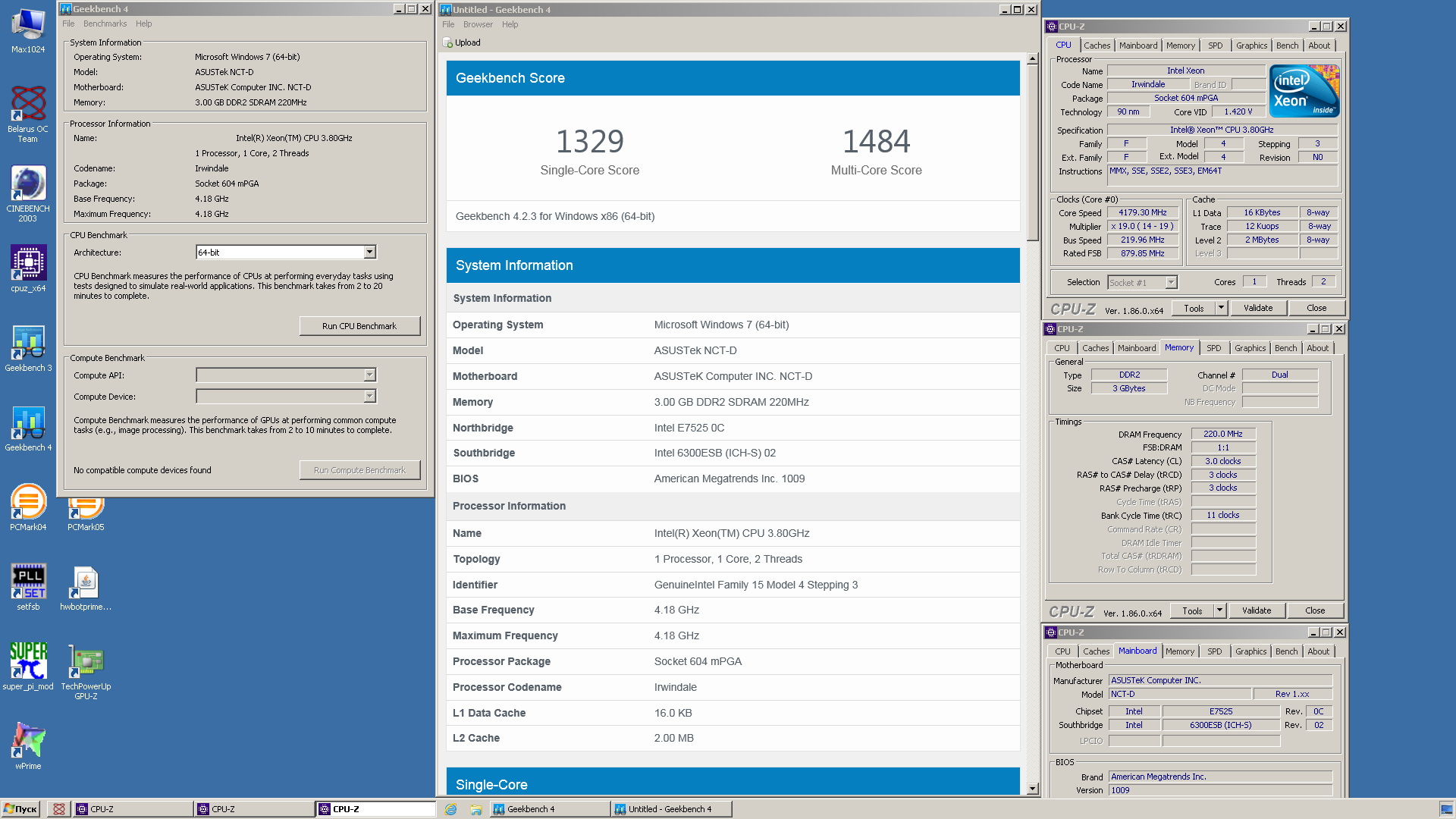Expand the Tools dropdown arrow in top CPU-Z window
The image size is (1456, 819).
click(x=1221, y=308)
